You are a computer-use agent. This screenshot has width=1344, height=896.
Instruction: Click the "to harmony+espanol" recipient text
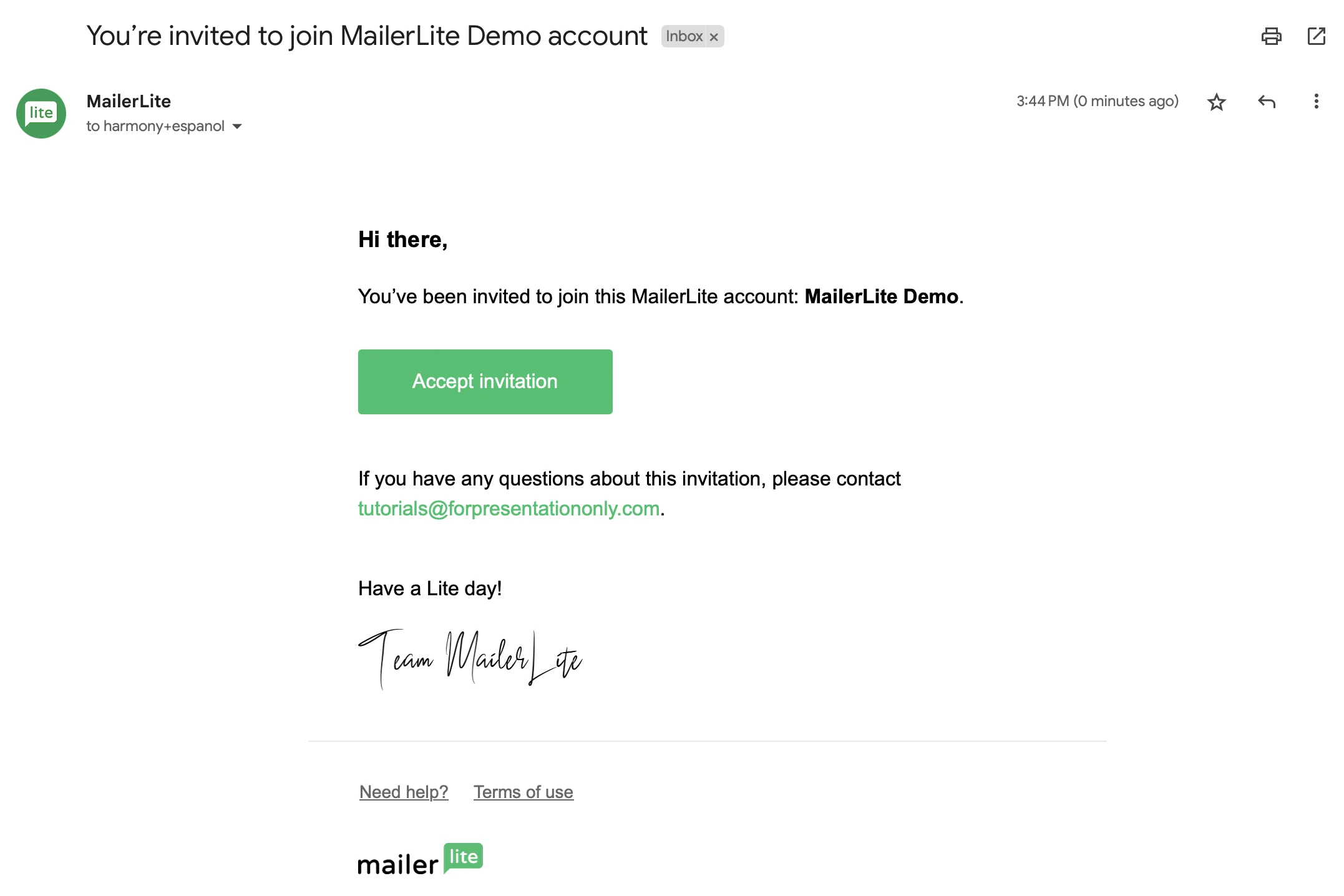point(155,127)
